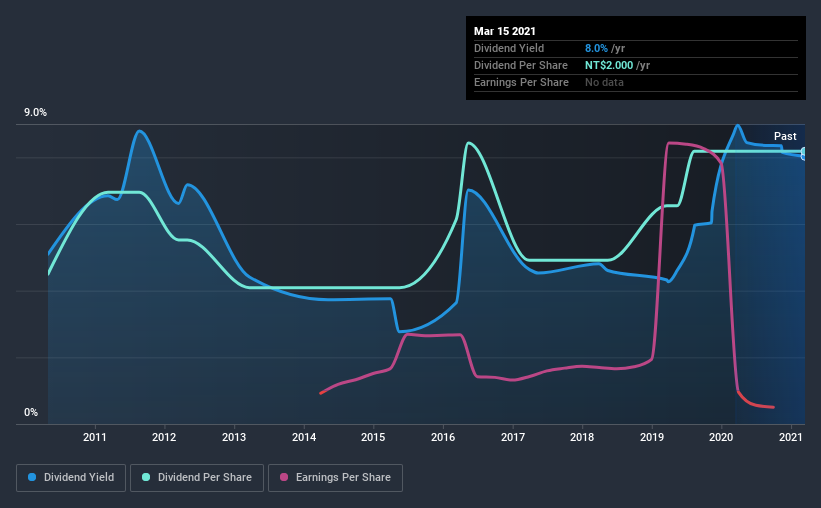The width and height of the screenshot is (821, 508).
Task: Select the 2020 label on the x-axis
Action: coord(721,437)
